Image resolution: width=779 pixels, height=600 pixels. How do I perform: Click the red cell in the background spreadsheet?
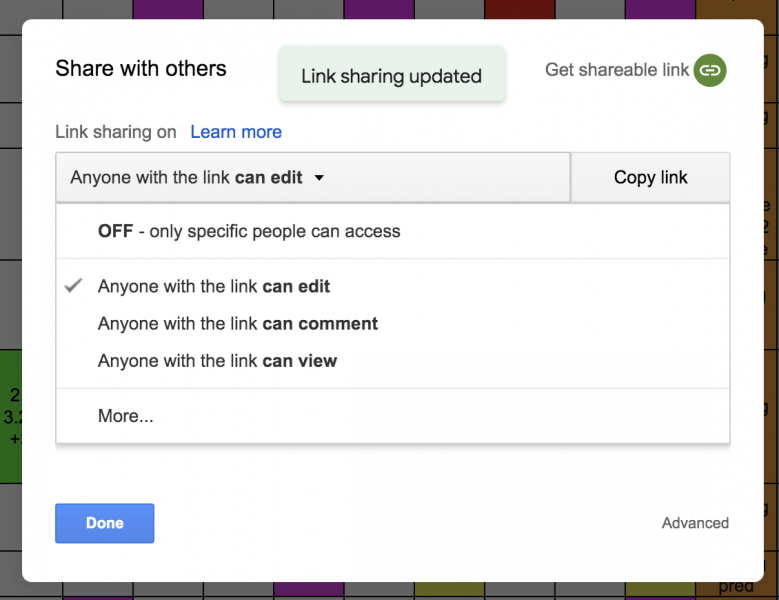519,10
